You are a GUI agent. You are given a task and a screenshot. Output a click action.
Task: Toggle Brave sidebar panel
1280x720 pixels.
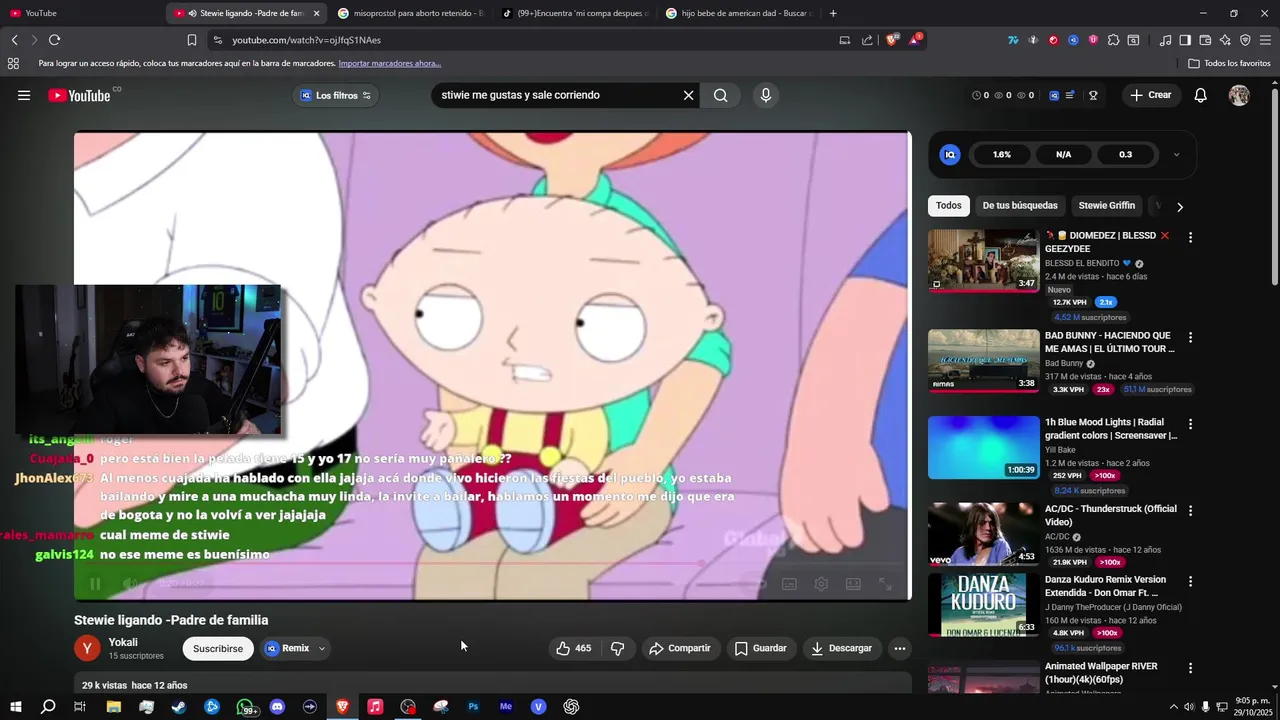click(1185, 40)
